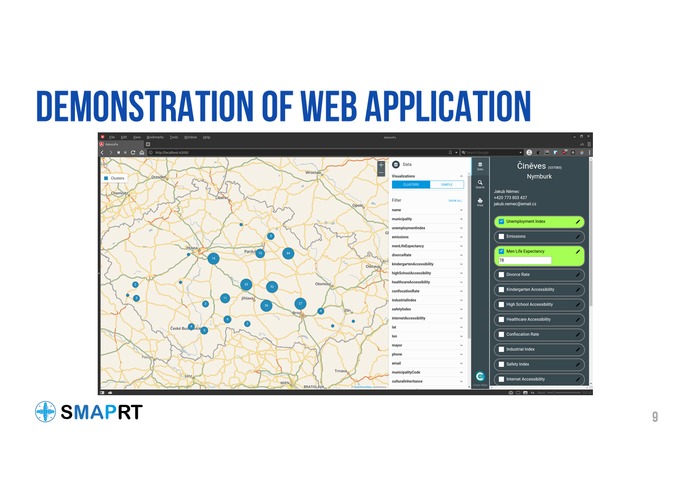Uncheck the Unemployment Index checkbox
695x494 pixels.
pos(501,222)
